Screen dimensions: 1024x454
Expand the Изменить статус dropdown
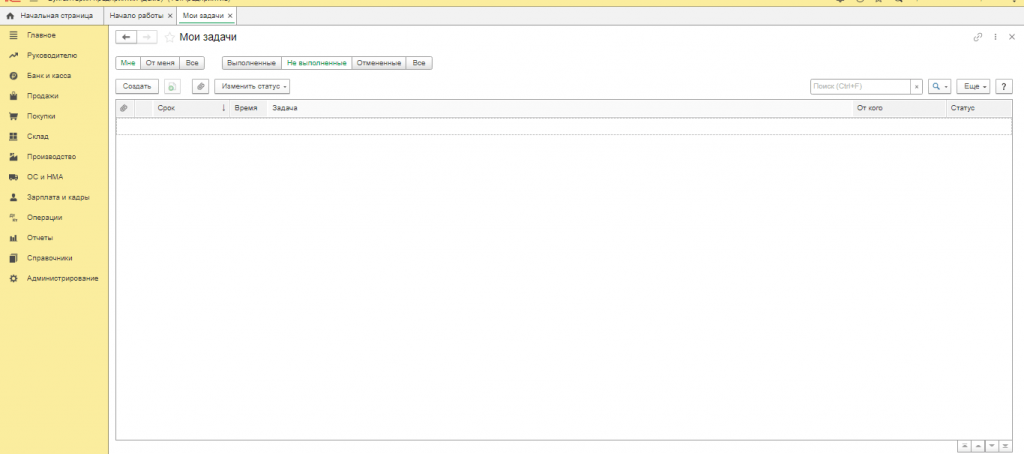252,86
